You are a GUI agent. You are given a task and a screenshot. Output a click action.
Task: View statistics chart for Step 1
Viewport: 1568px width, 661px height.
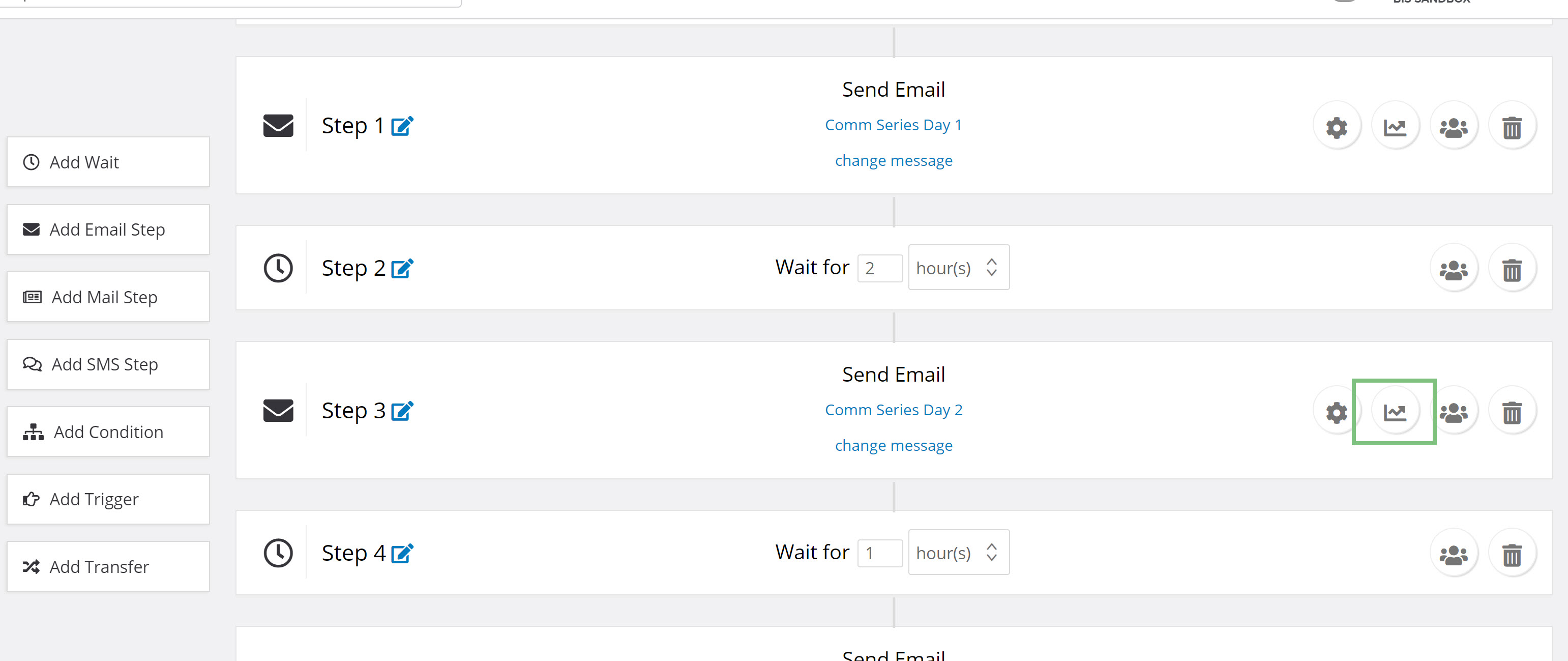[x=1395, y=127]
